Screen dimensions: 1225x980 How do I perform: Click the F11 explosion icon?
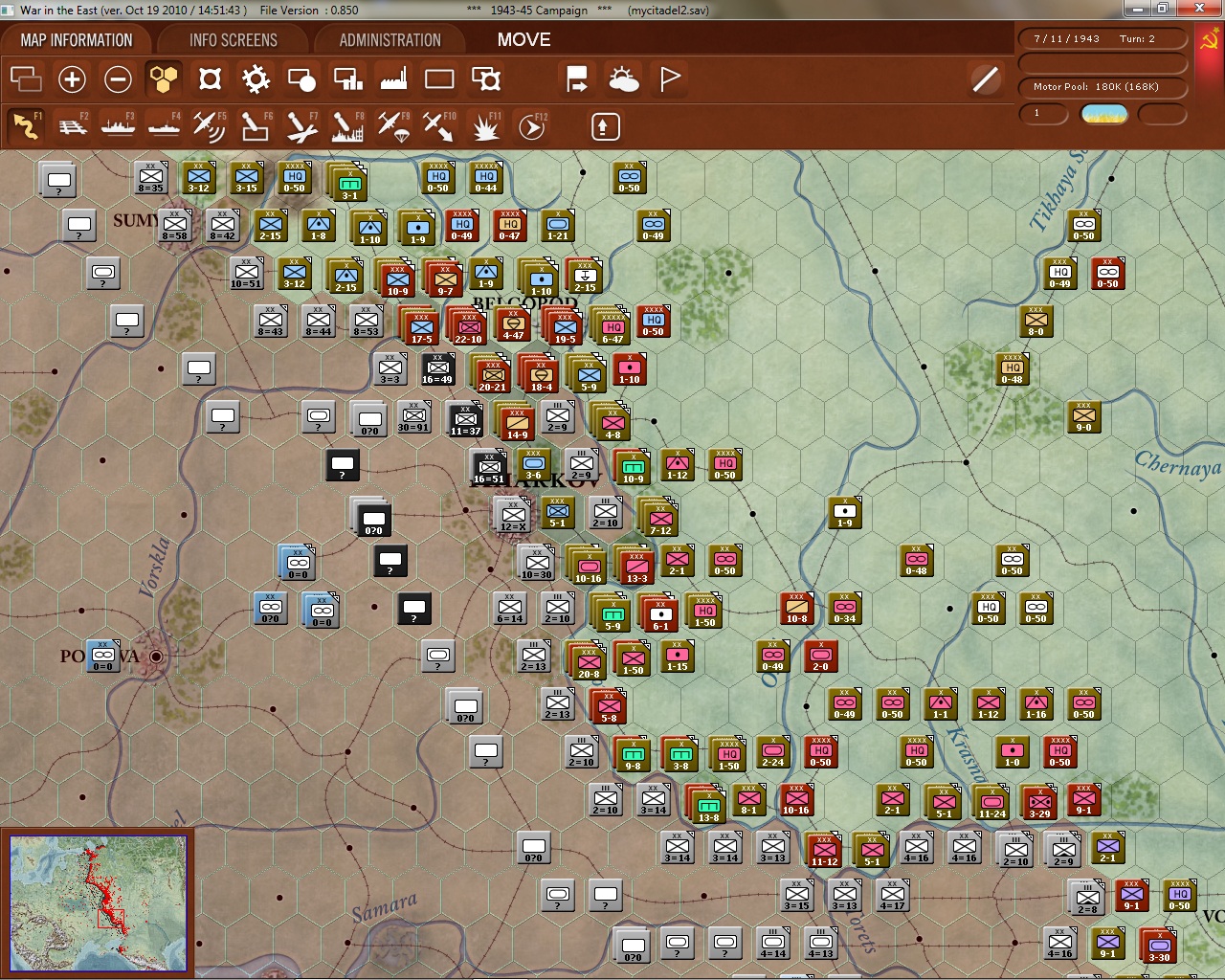pyautogui.click(x=485, y=126)
